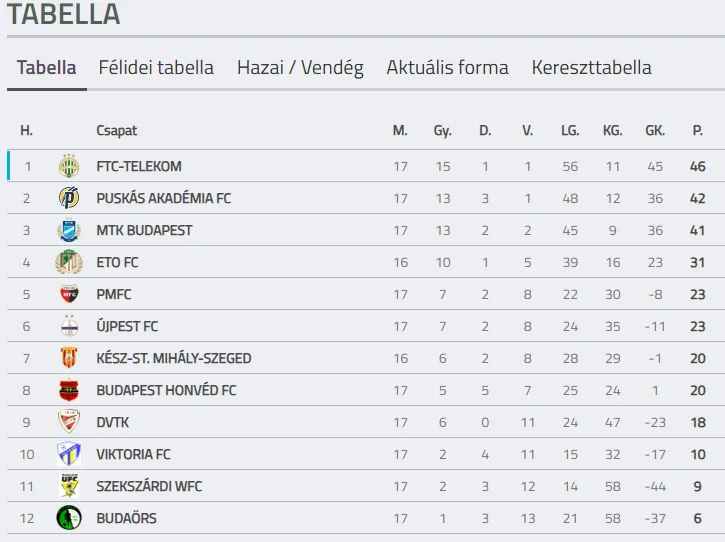The width and height of the screenshot is (725, 542).
Task: Select the Kereszttabella tab
Action: click(x=591, y=68)
